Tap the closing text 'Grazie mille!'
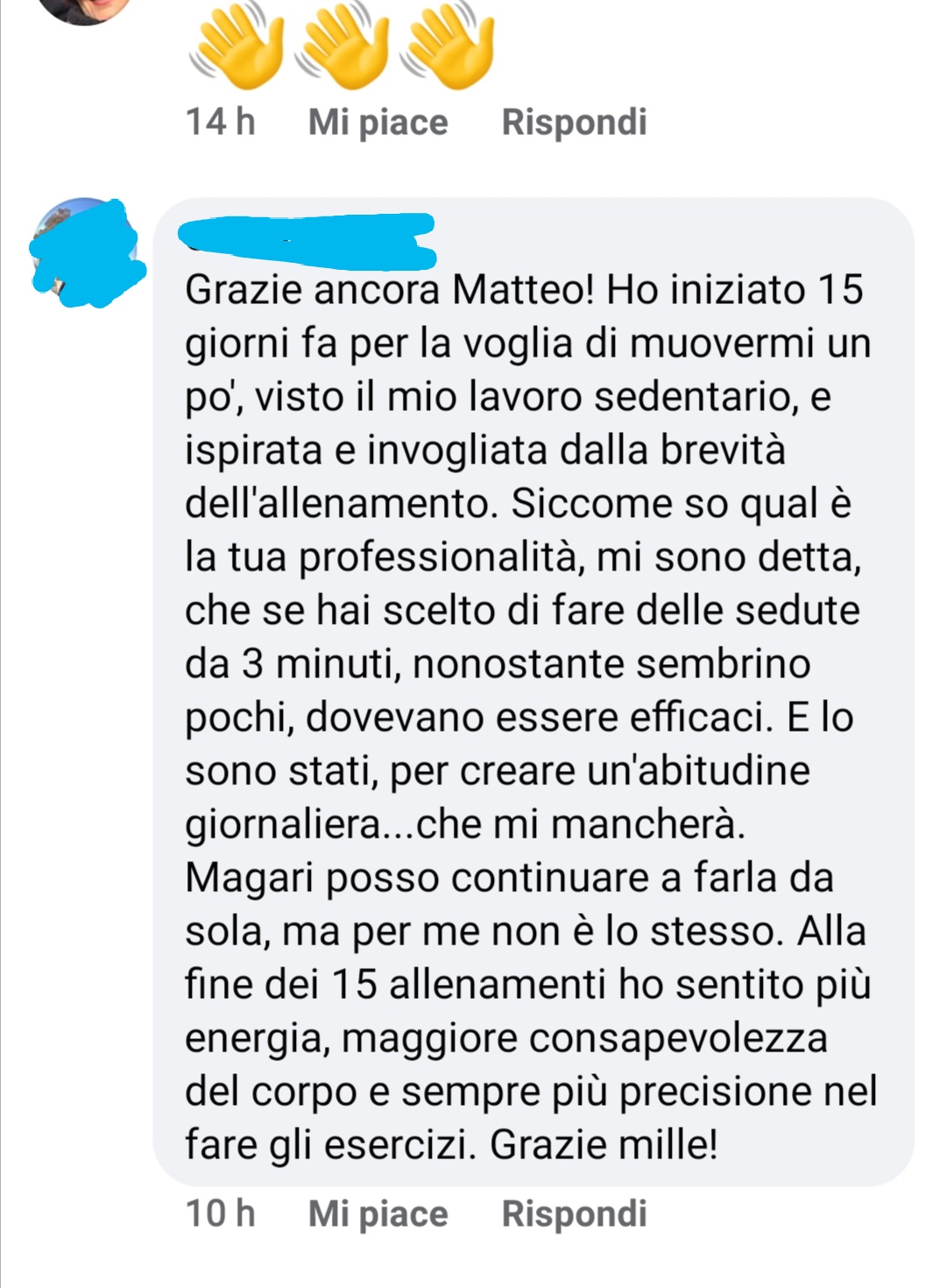The image size is (946, 1288). [604, 1144]
